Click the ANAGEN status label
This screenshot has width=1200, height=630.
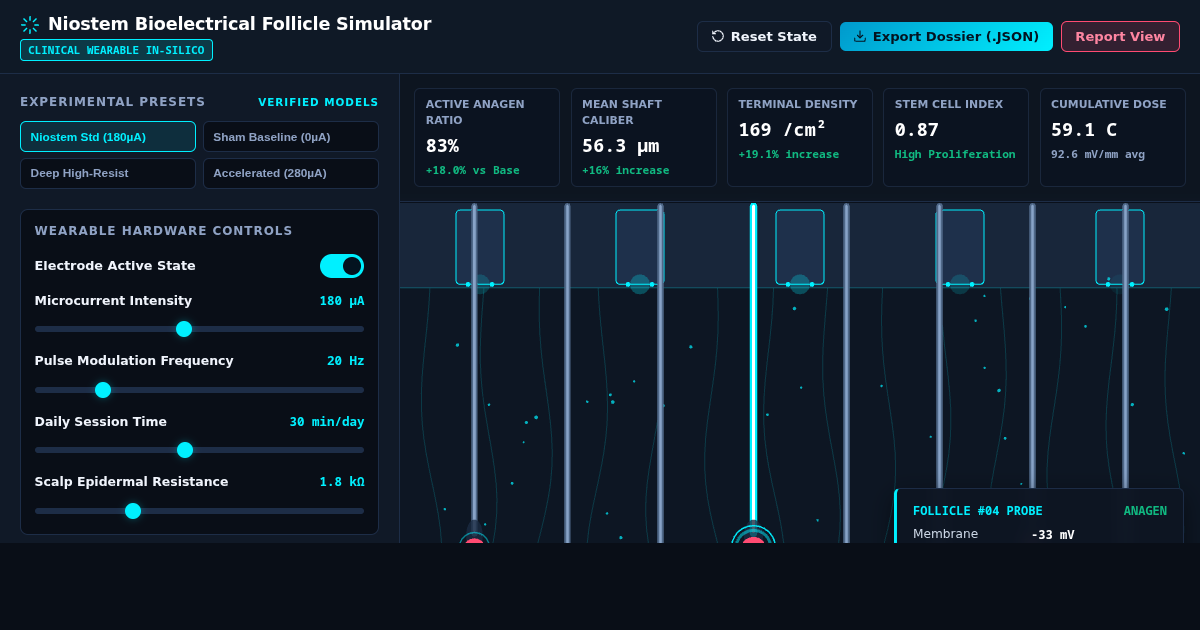pyautogui.click(x=1145, y=511)
